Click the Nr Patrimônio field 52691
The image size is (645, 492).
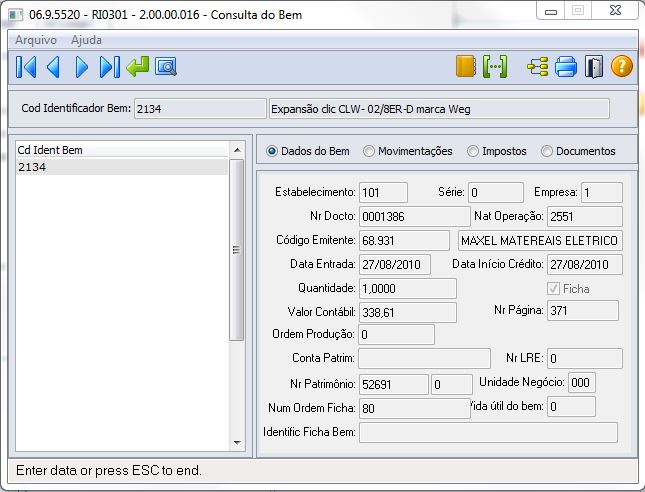pyautogui.click(x=394, y=384)
